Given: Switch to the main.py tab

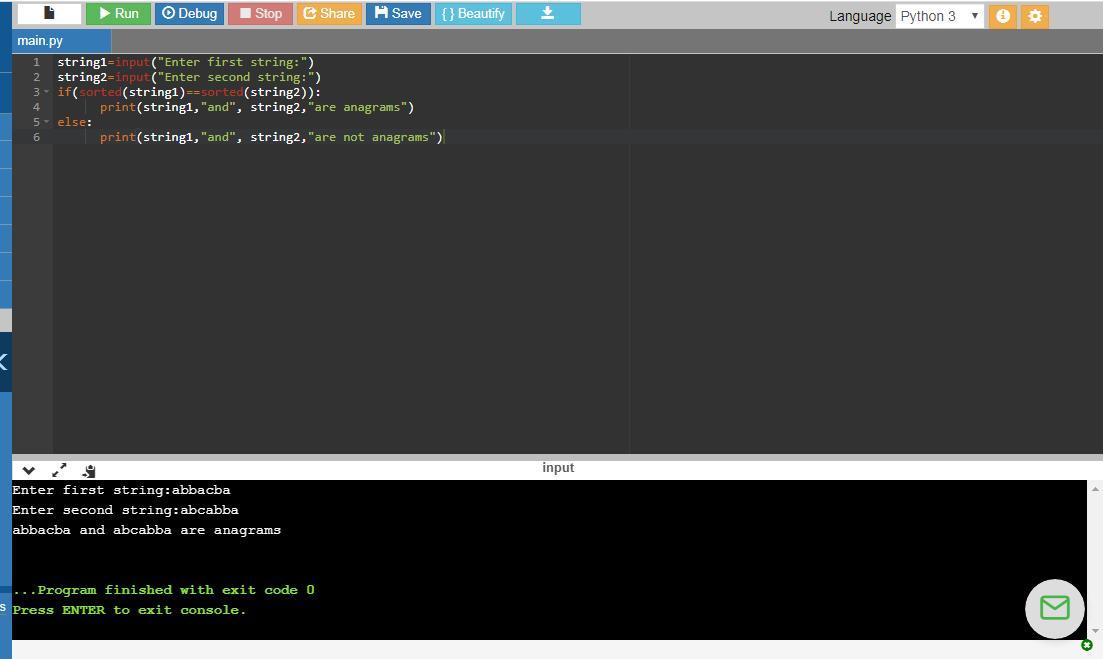Looking at the screenshot, I should point(40,41).
